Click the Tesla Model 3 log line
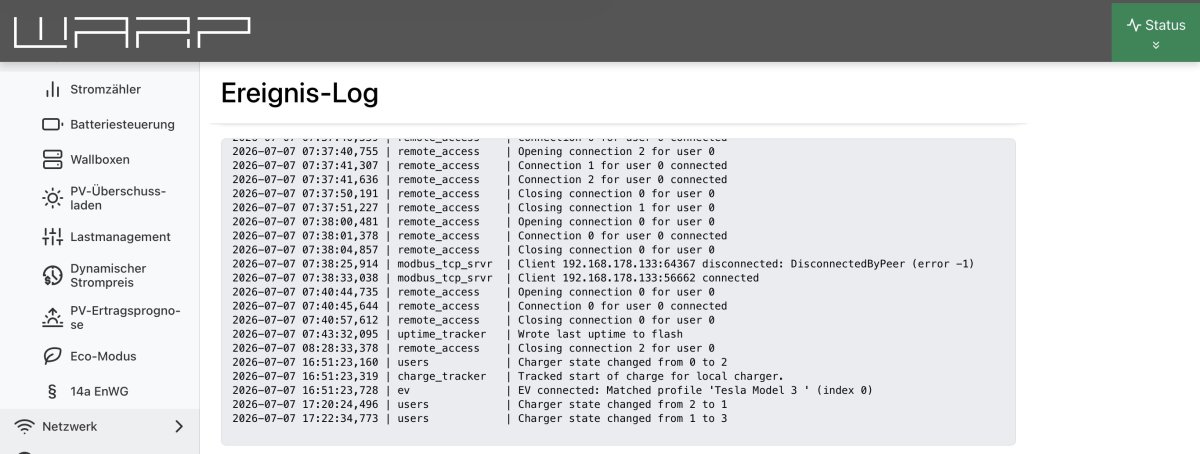The width and height of the screenshot is (1200, 454). pos(553,390)
